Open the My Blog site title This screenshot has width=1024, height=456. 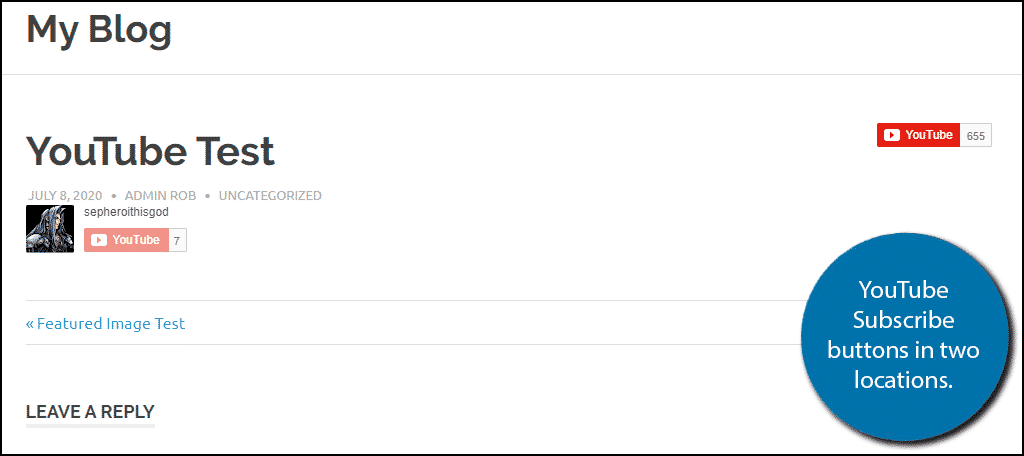pos(99,29)
